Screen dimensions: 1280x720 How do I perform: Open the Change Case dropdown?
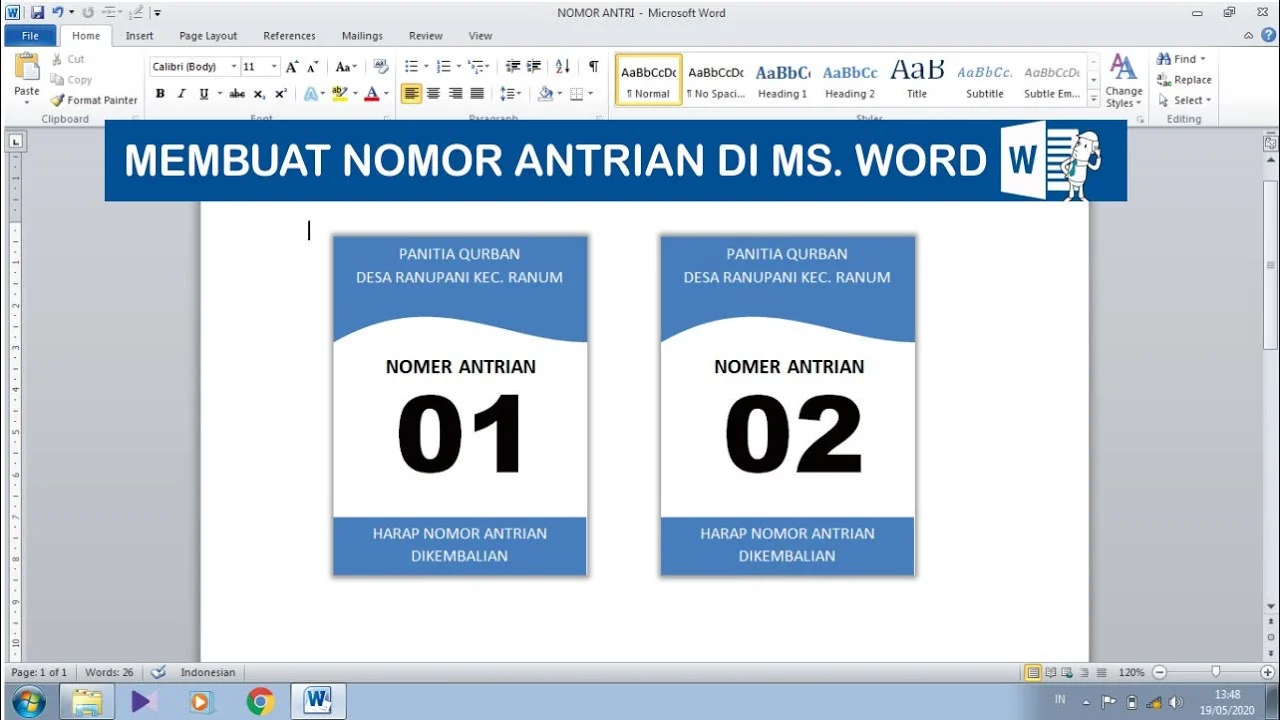(346, 67)
